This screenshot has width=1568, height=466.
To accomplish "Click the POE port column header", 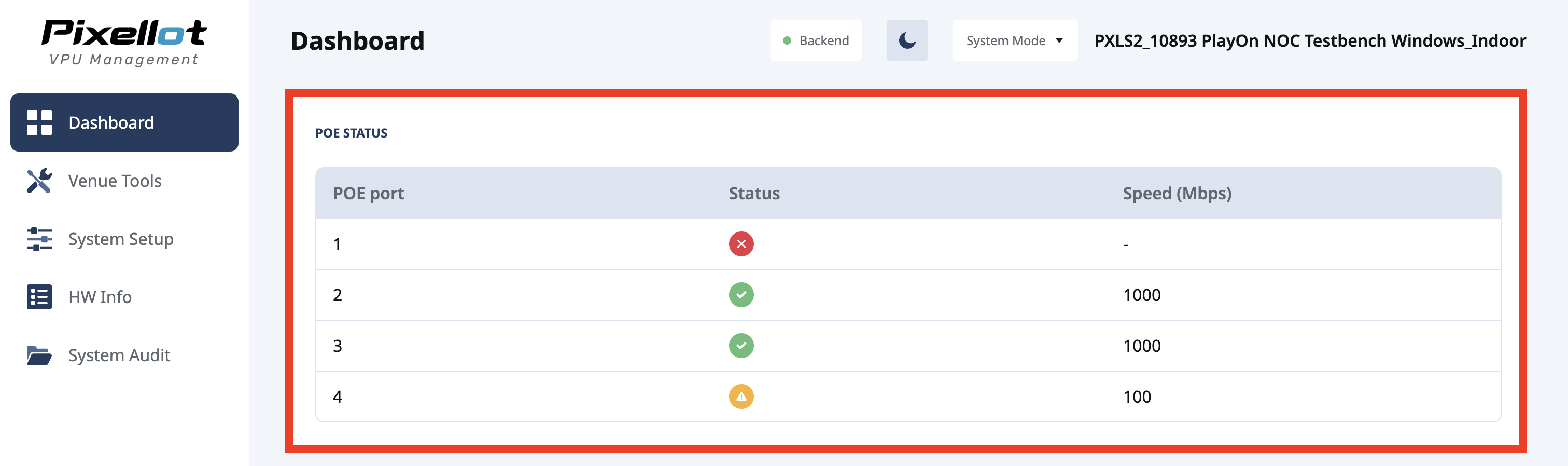I will click(368, 194).
